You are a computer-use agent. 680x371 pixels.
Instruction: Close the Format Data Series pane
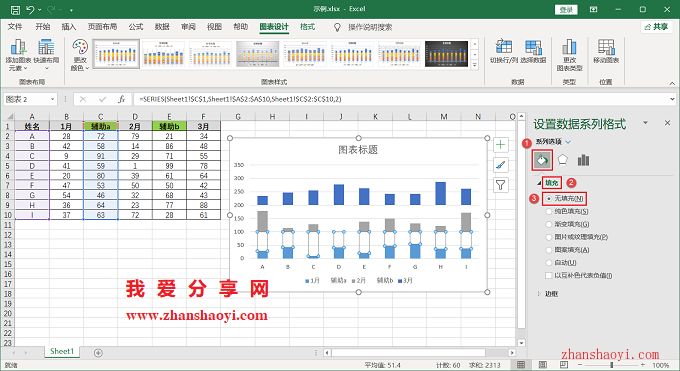click(667, 123)
